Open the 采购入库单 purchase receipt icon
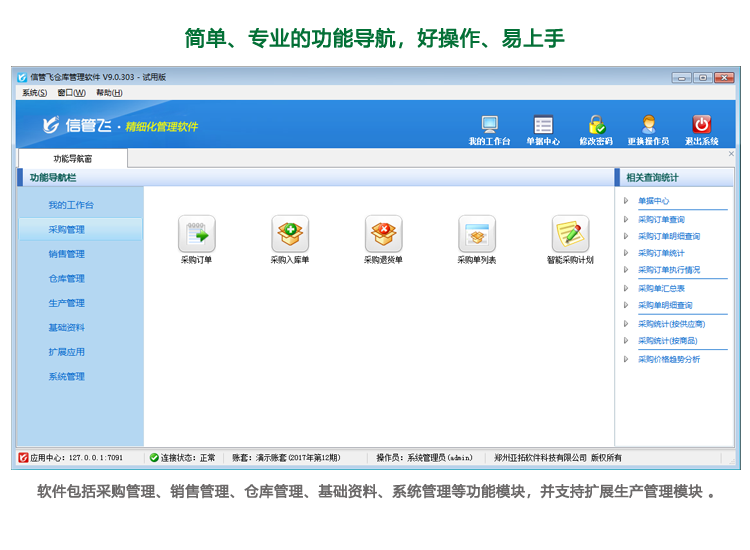The width and height of the screenshot is (750, 550). [x=290, y=234]
